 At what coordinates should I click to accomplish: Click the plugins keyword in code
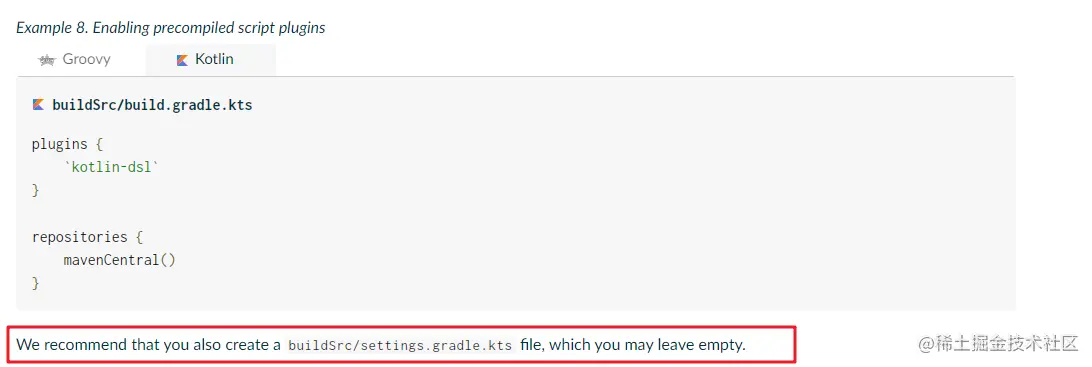click(x=60, y=145)
